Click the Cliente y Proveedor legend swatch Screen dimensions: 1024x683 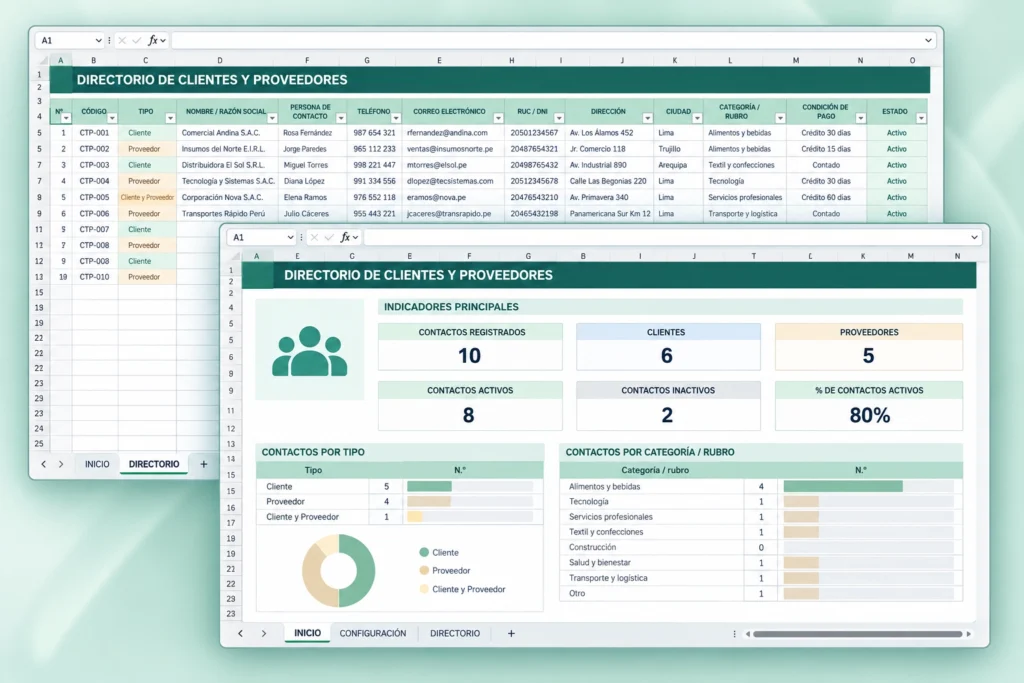coord(424,589)
